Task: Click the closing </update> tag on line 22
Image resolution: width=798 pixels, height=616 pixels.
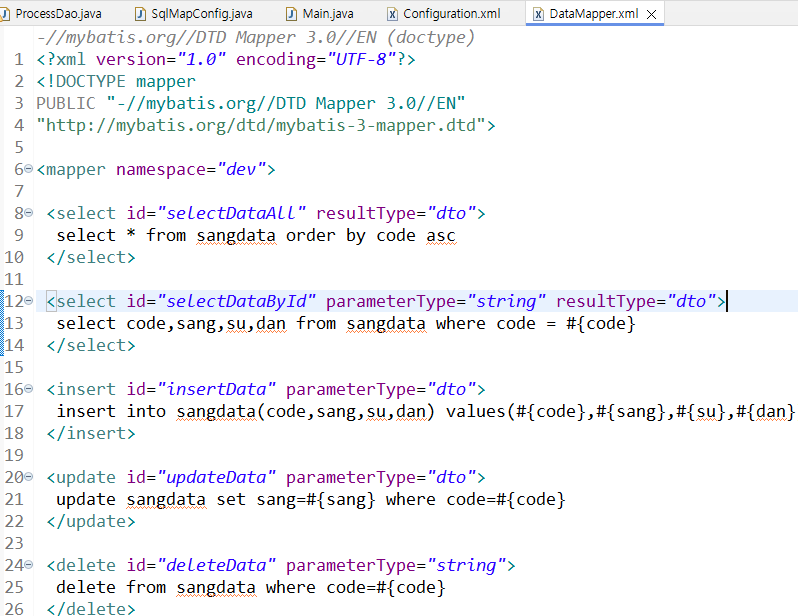Action: tap(91, 521)
